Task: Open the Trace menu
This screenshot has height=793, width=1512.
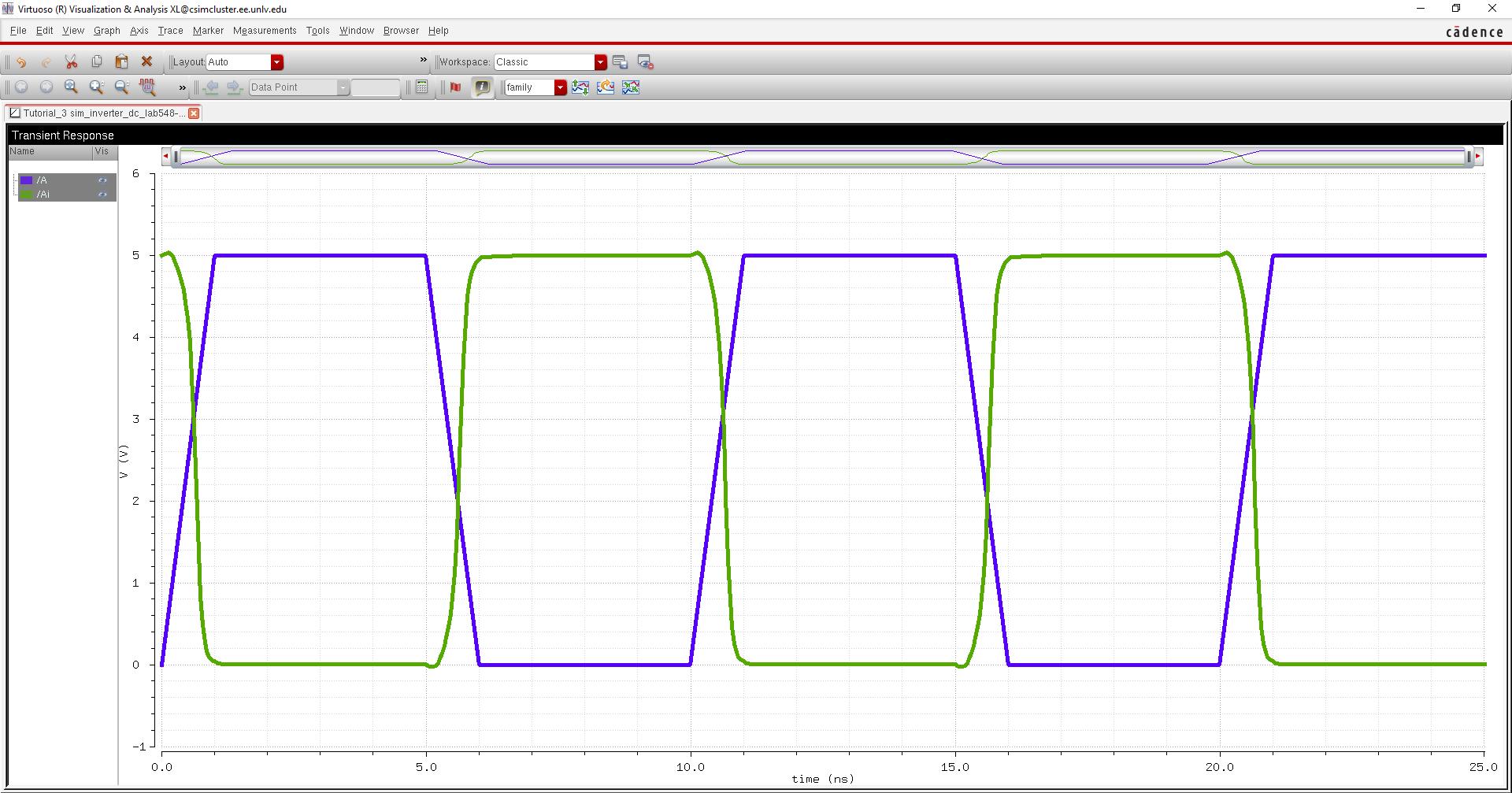Action: coord(170,31)
